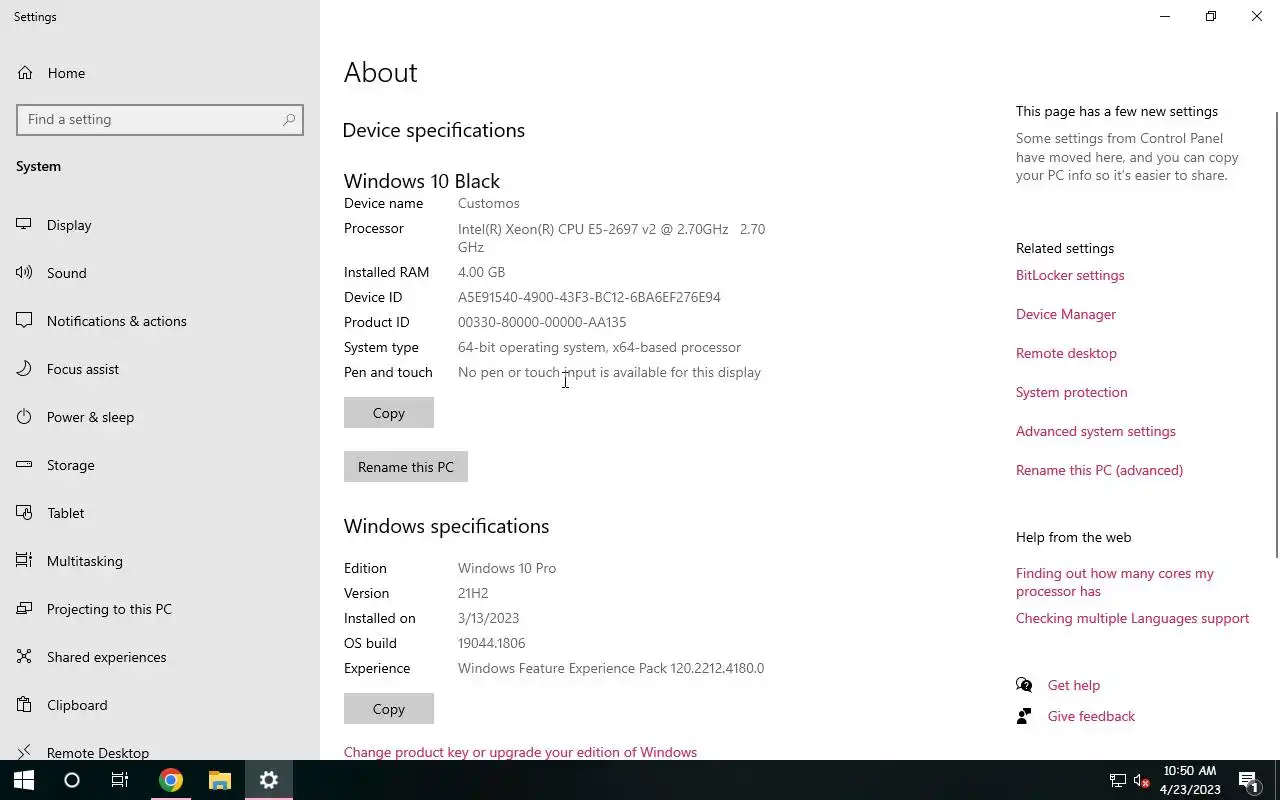Open Change product key or upgrade link
1280x800 pixels.
pyautogui.click(x=520, y=752)
